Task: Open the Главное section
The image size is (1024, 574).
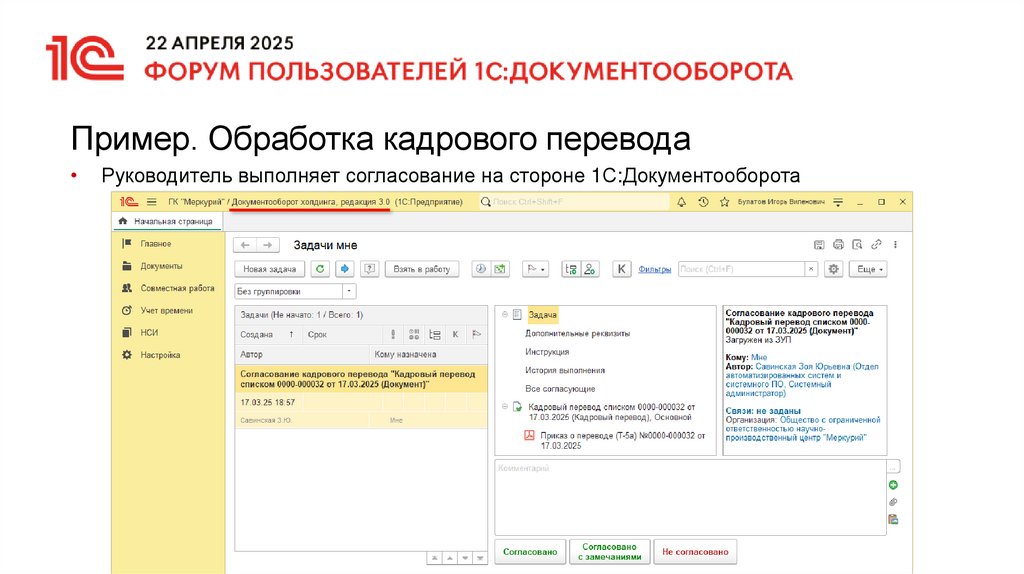Action: tap(155, 244)
